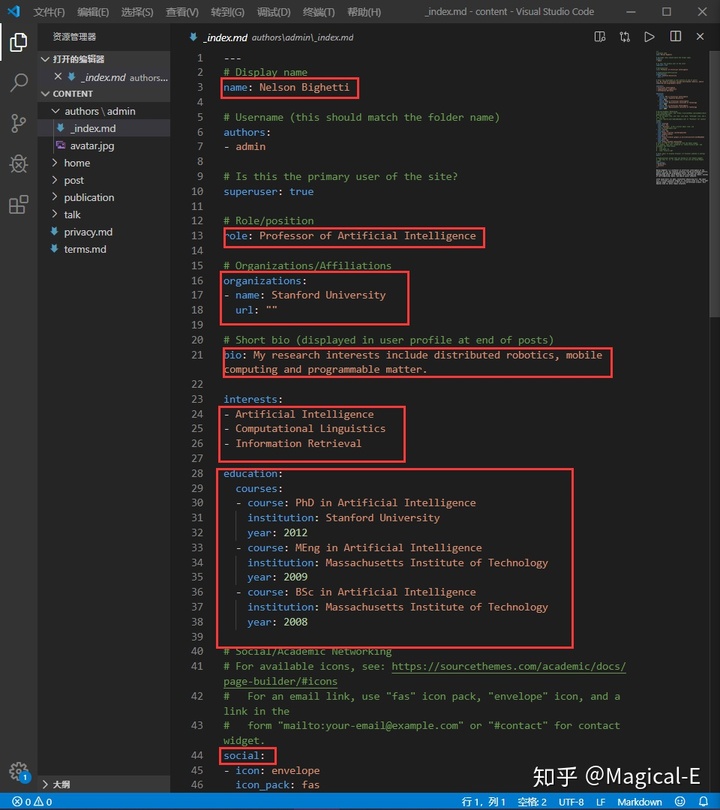Click the minimap code overview
Viewport: 720px width, 810px height.
click(682, 118)
